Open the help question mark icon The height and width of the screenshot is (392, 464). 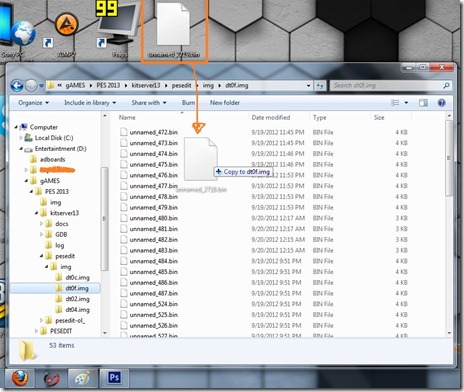[x=441, y=103]
